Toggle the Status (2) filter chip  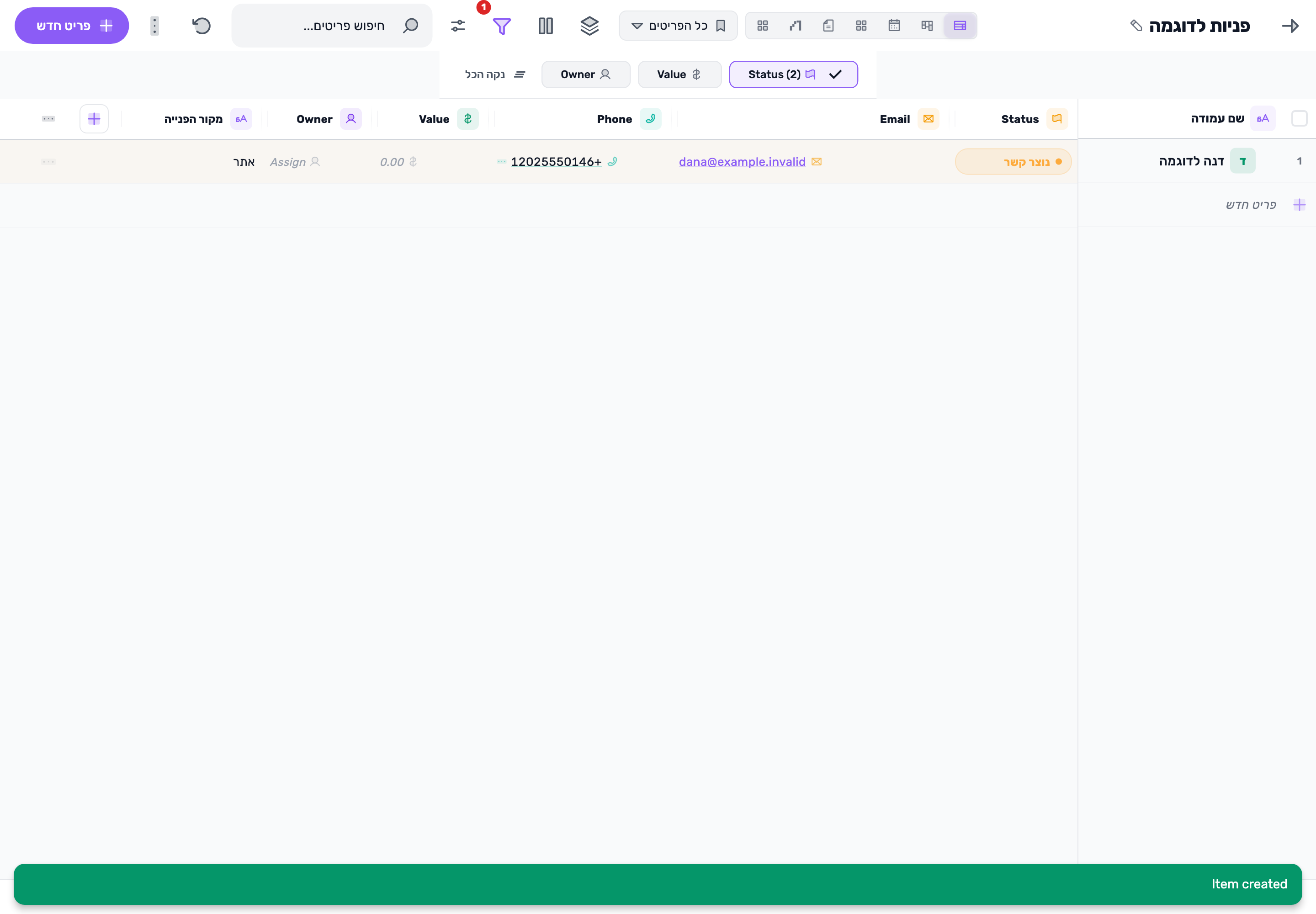pyautogui.click(x=793, y=74)
